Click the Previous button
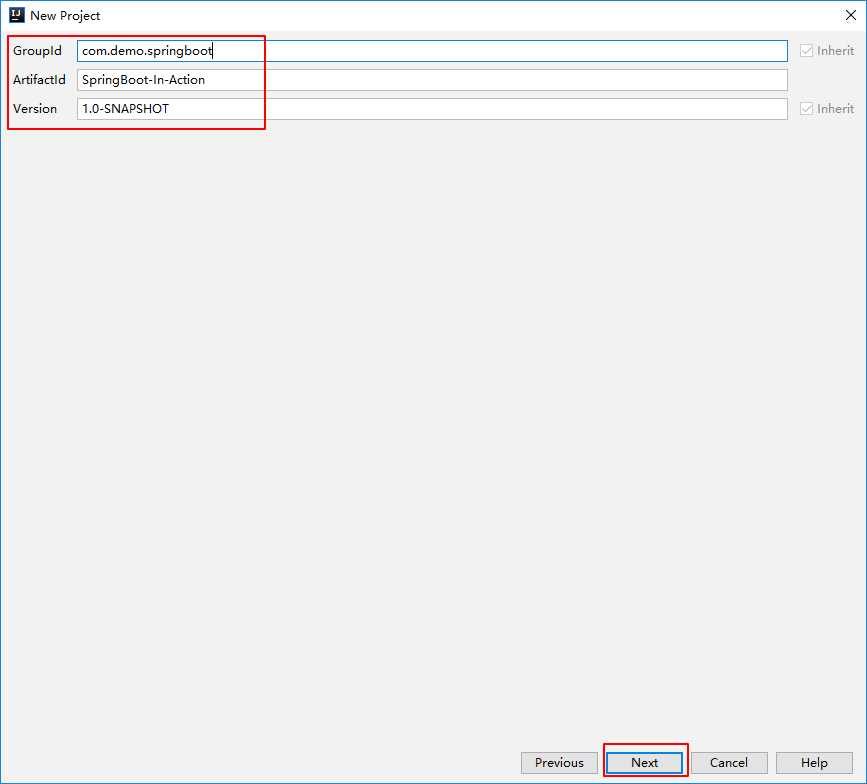867x784 pixels. 559,762
